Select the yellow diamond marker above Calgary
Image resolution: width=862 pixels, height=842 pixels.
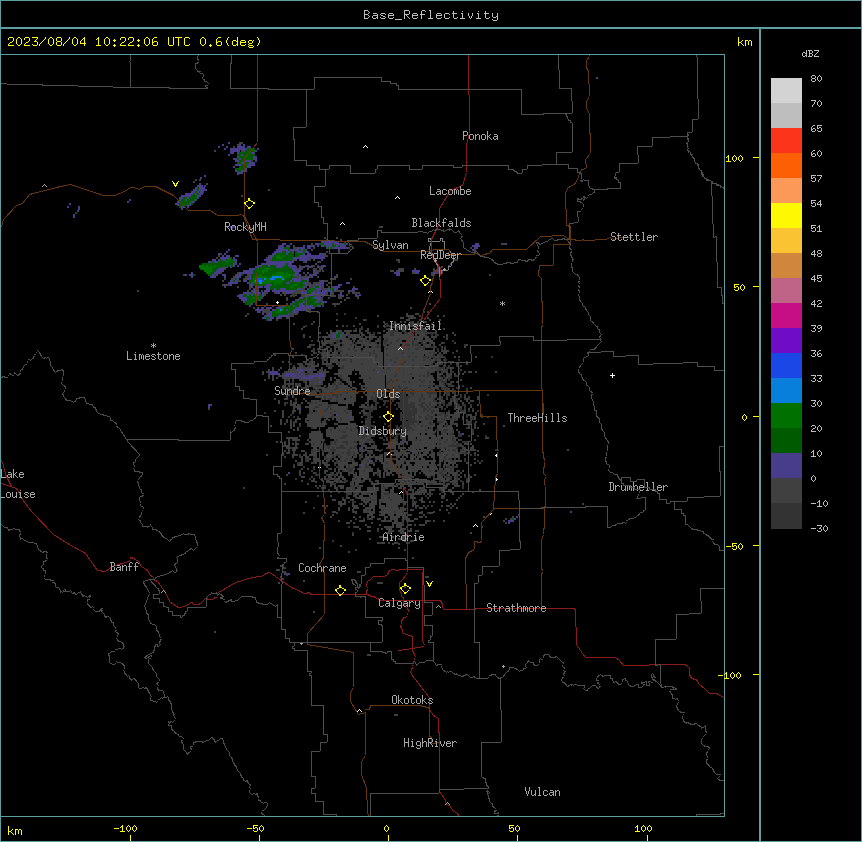tap(405, 589)
